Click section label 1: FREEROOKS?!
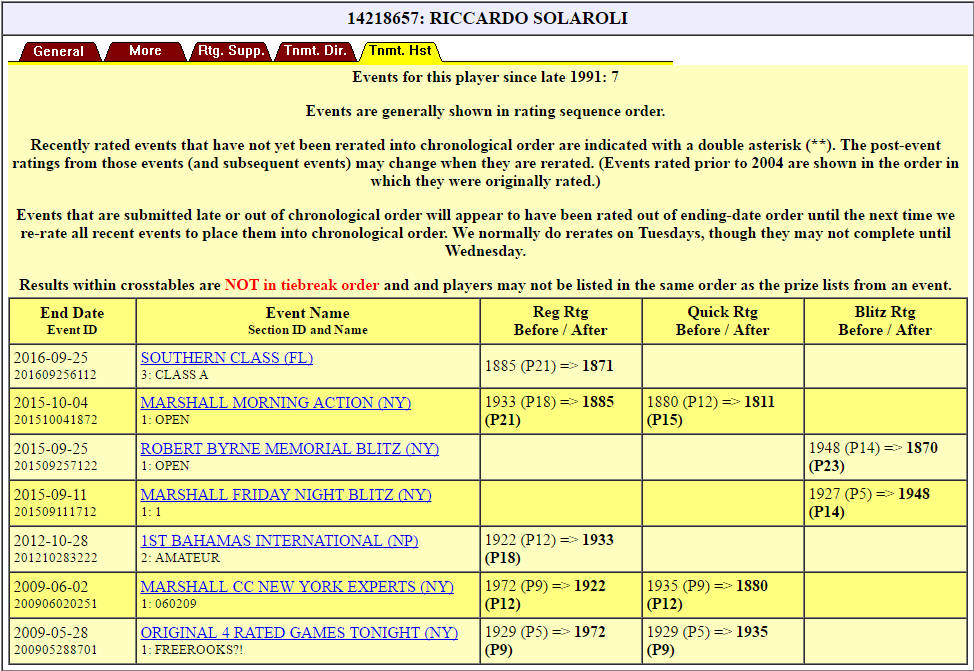This screenshot has width=974, height=671. point(192,649)
